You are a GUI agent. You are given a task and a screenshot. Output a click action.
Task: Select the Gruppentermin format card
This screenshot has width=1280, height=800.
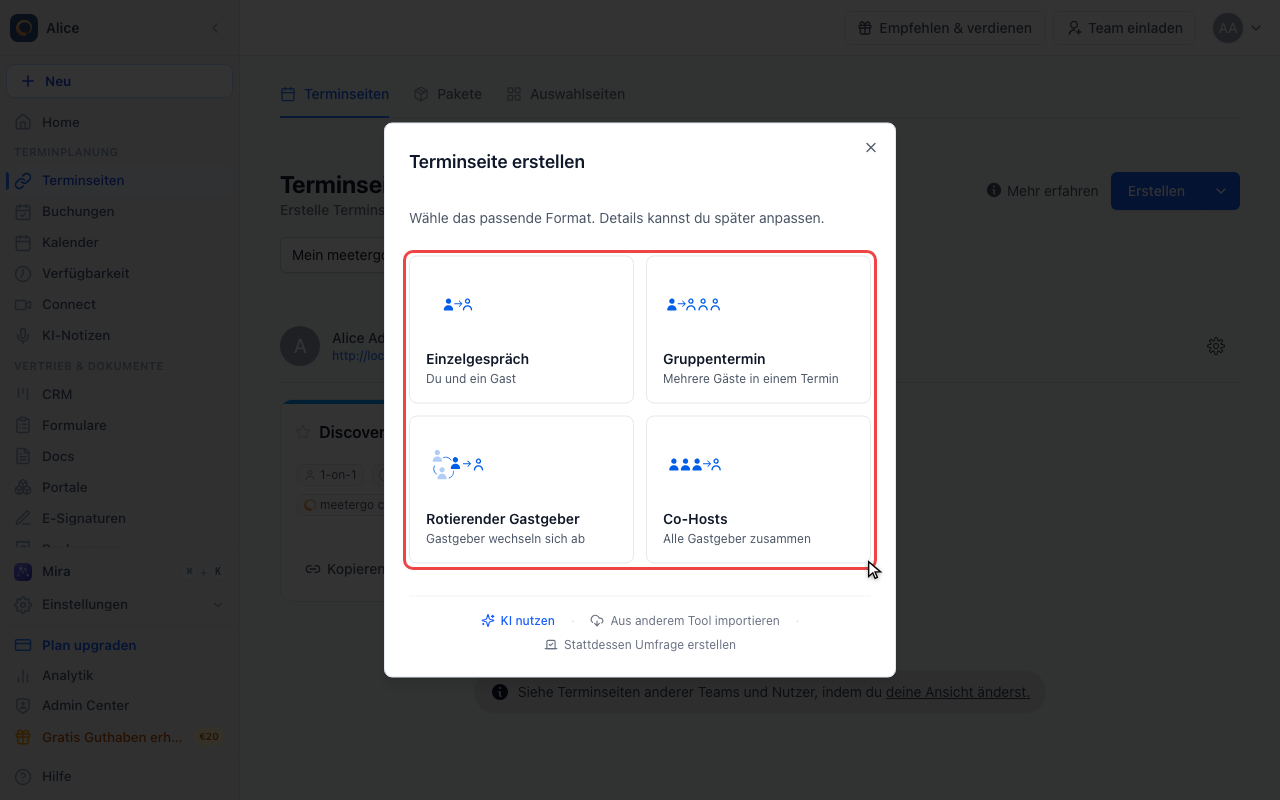(758, 329)
